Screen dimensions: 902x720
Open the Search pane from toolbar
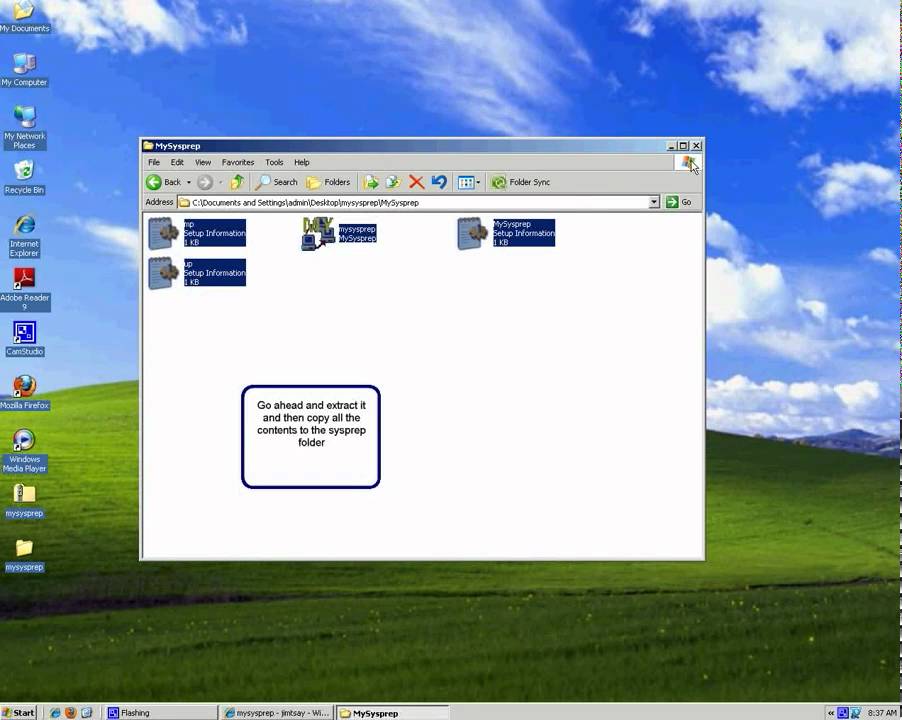277,182
